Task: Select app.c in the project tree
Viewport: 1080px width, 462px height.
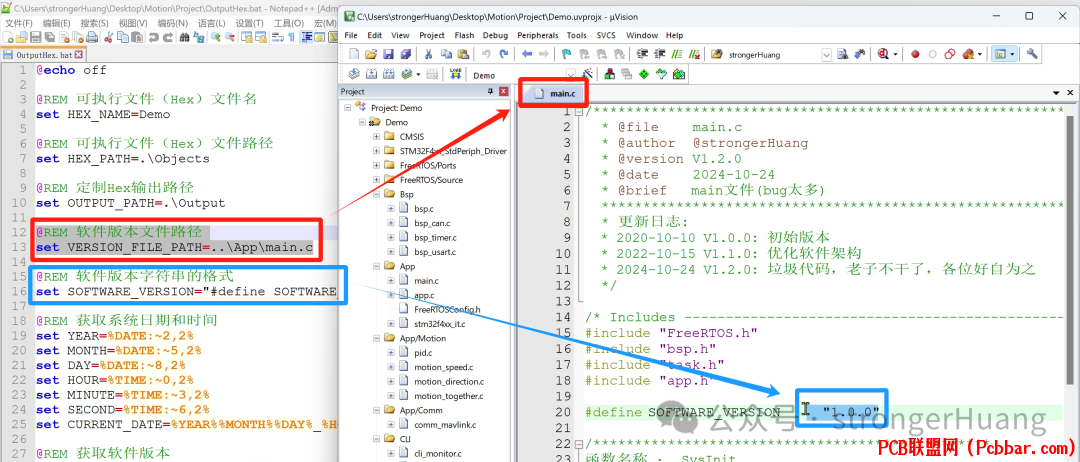Action: click(424, 295)
